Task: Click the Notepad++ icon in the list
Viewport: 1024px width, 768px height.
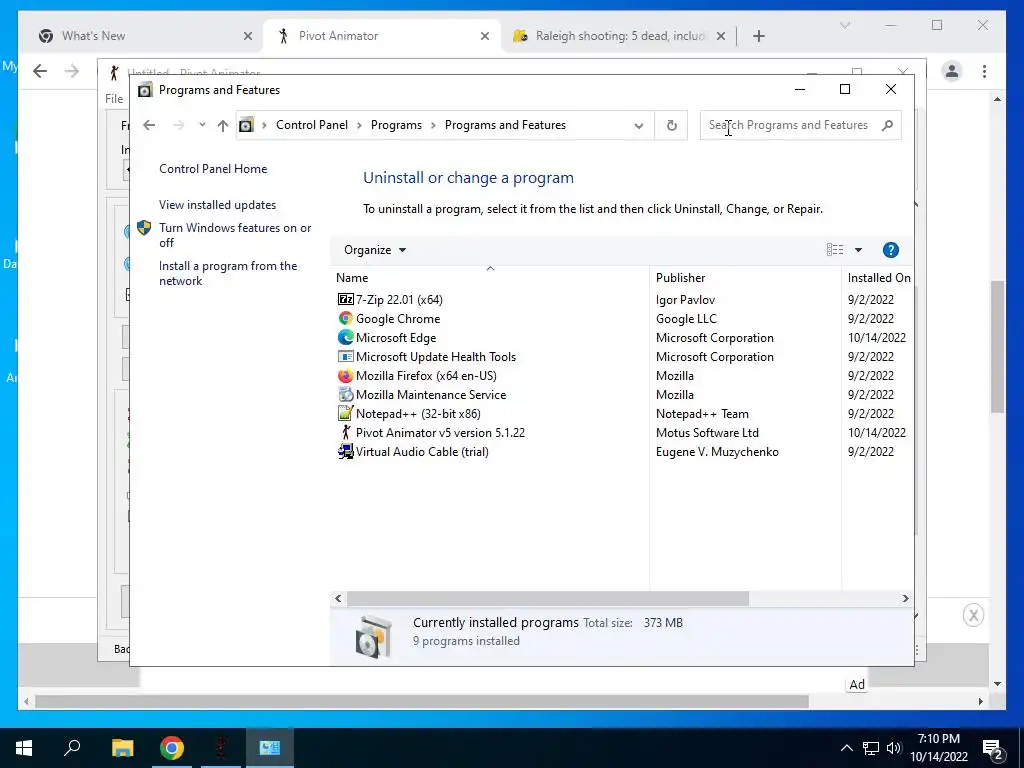Action: click(345, 413)
